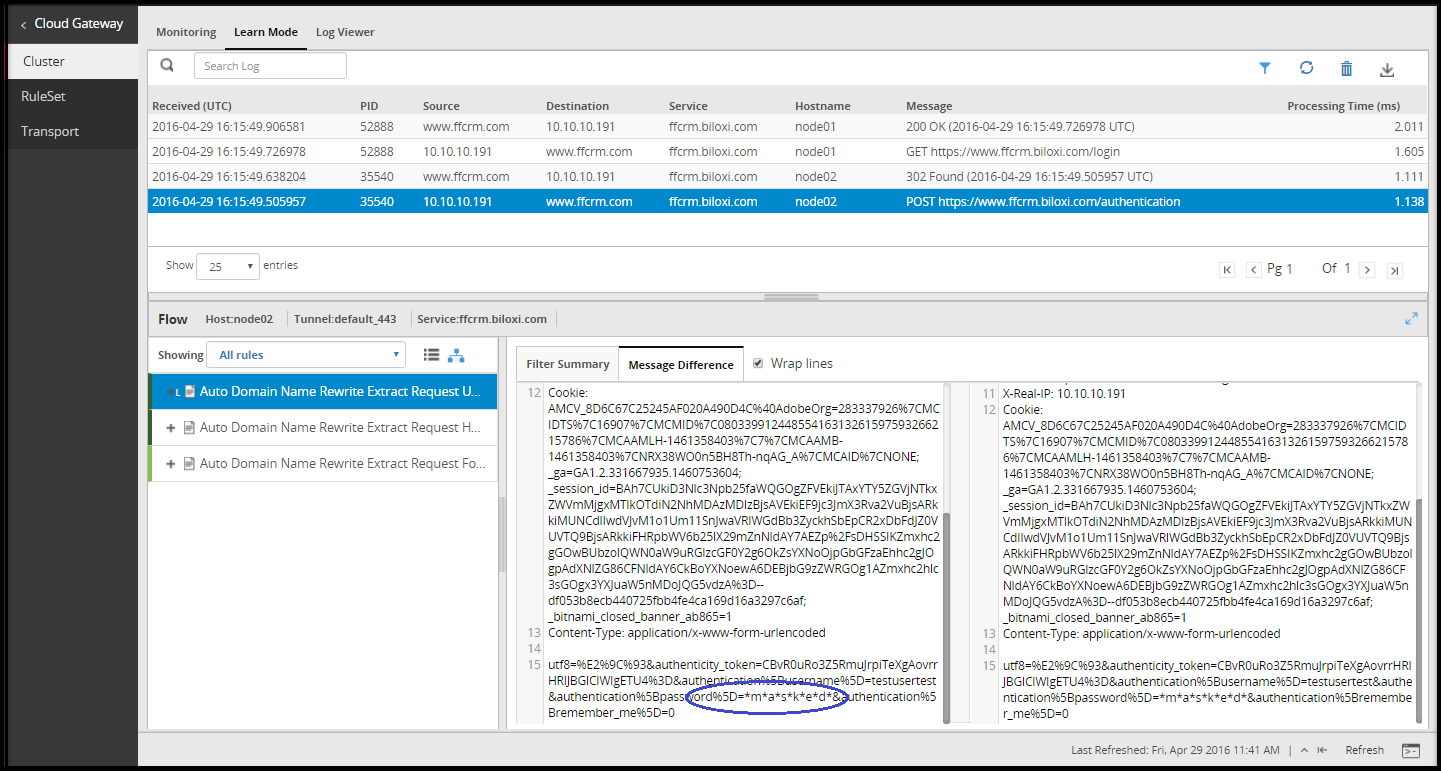Expand the Flow panel to fullscreen
Image resolution: width=1441 pixels, height=771 pixels.
[x=1411, y=318]
